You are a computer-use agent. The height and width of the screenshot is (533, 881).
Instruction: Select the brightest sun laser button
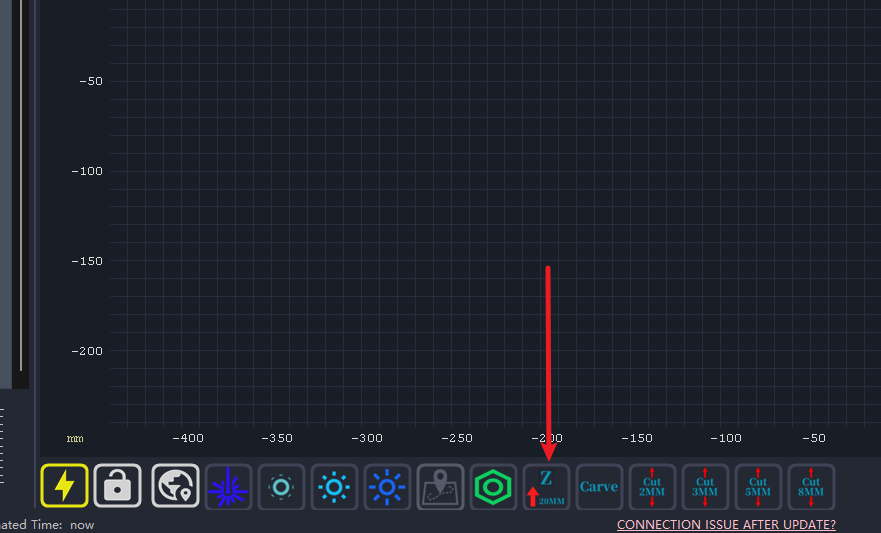click(387, 487)
